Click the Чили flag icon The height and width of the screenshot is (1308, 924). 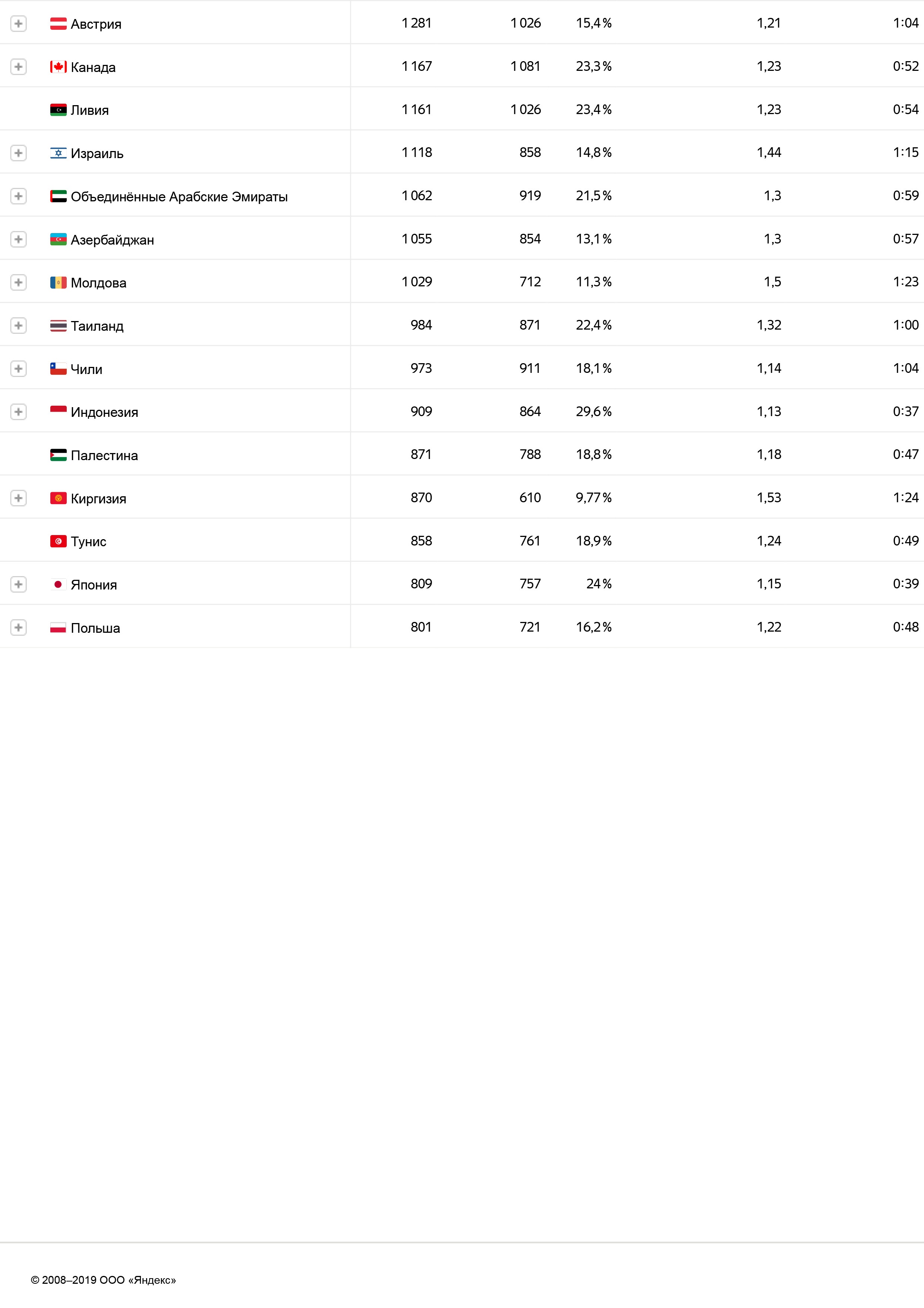tap(58, 369)
